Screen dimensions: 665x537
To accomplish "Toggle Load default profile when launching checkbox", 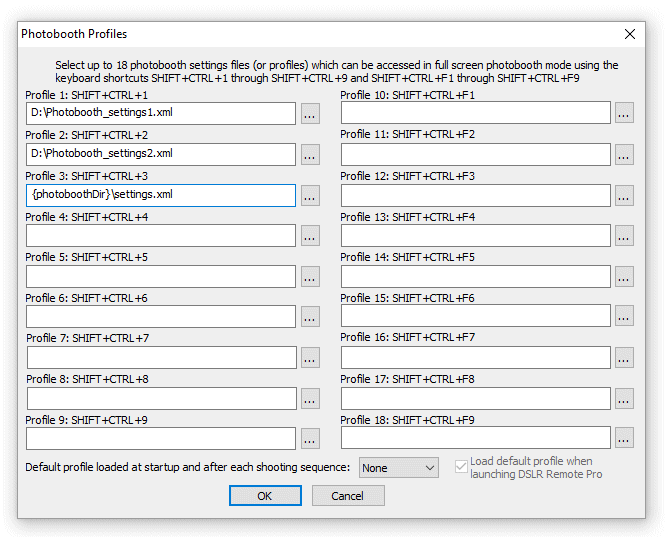I will [461, 465].
